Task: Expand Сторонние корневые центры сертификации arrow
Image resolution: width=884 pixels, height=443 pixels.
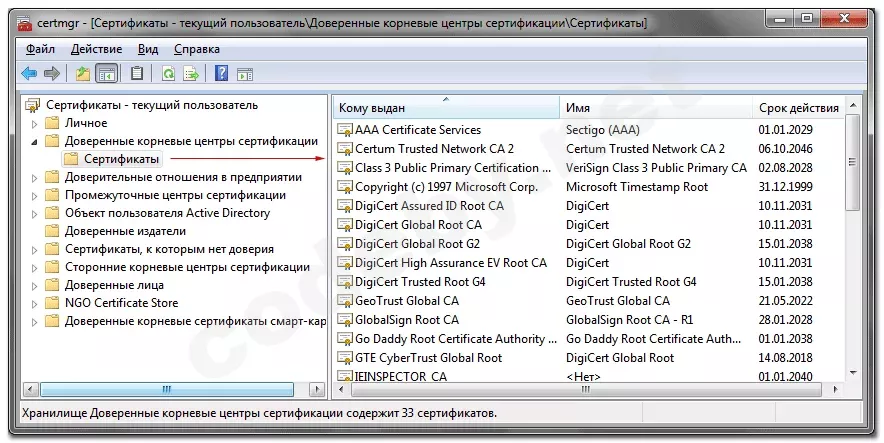Action: click(x=34, y=268)
